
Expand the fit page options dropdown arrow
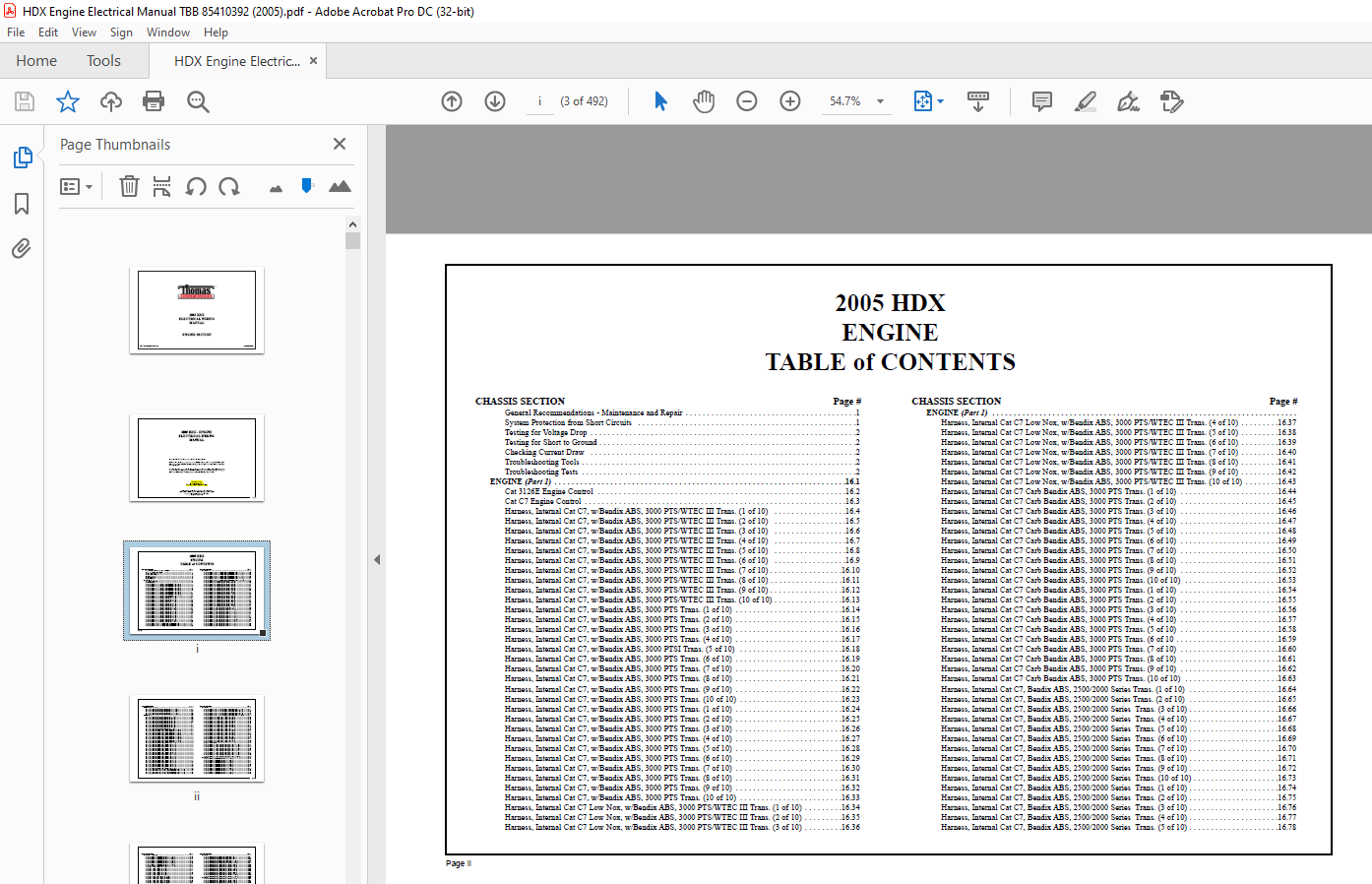pos(941,101)
